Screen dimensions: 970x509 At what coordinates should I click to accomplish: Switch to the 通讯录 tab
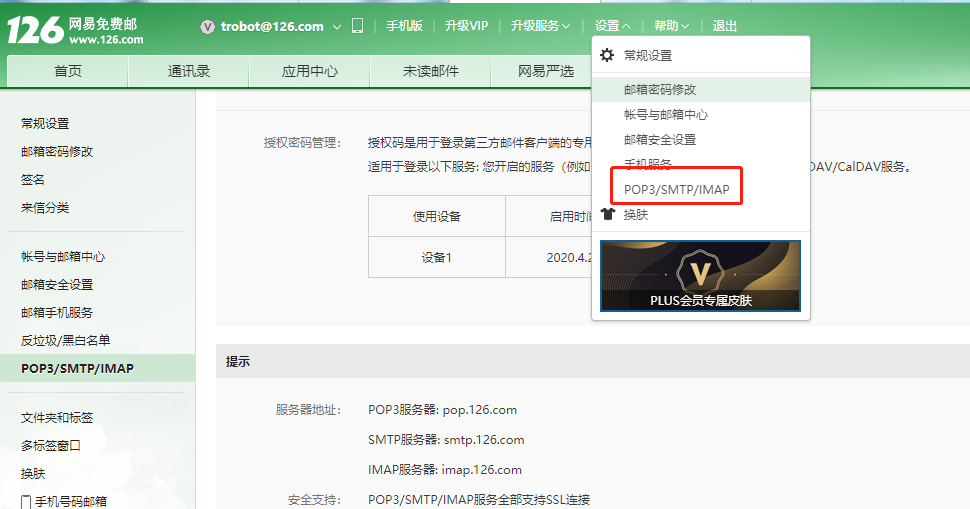point(189,71)
